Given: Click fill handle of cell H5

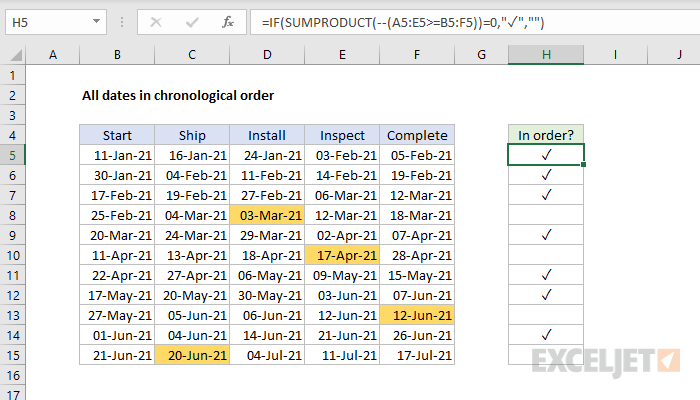Looking at the screenshot, I should (x=583, y=165).
